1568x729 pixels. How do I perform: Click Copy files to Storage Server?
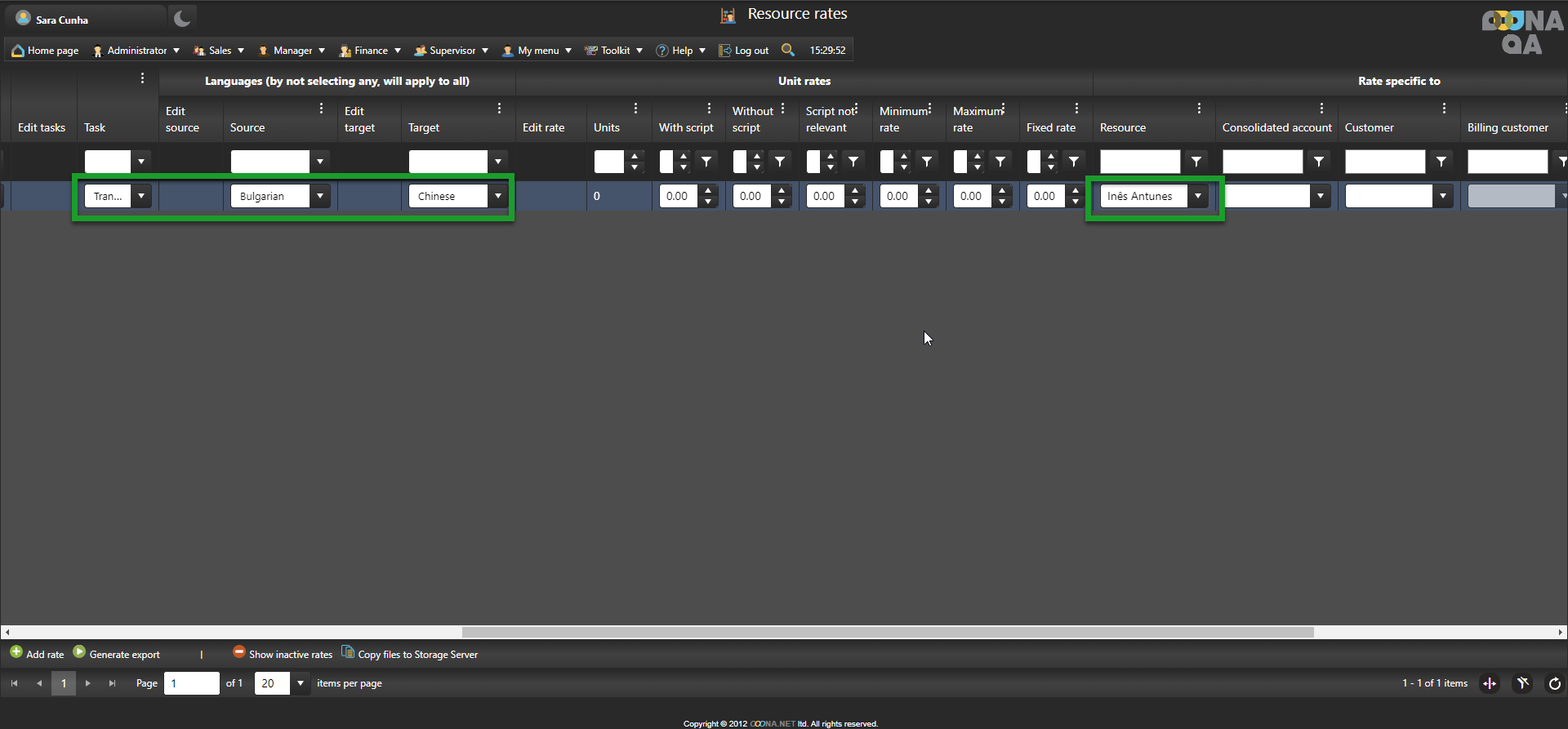pyautogui.click(x=410, y=654)
